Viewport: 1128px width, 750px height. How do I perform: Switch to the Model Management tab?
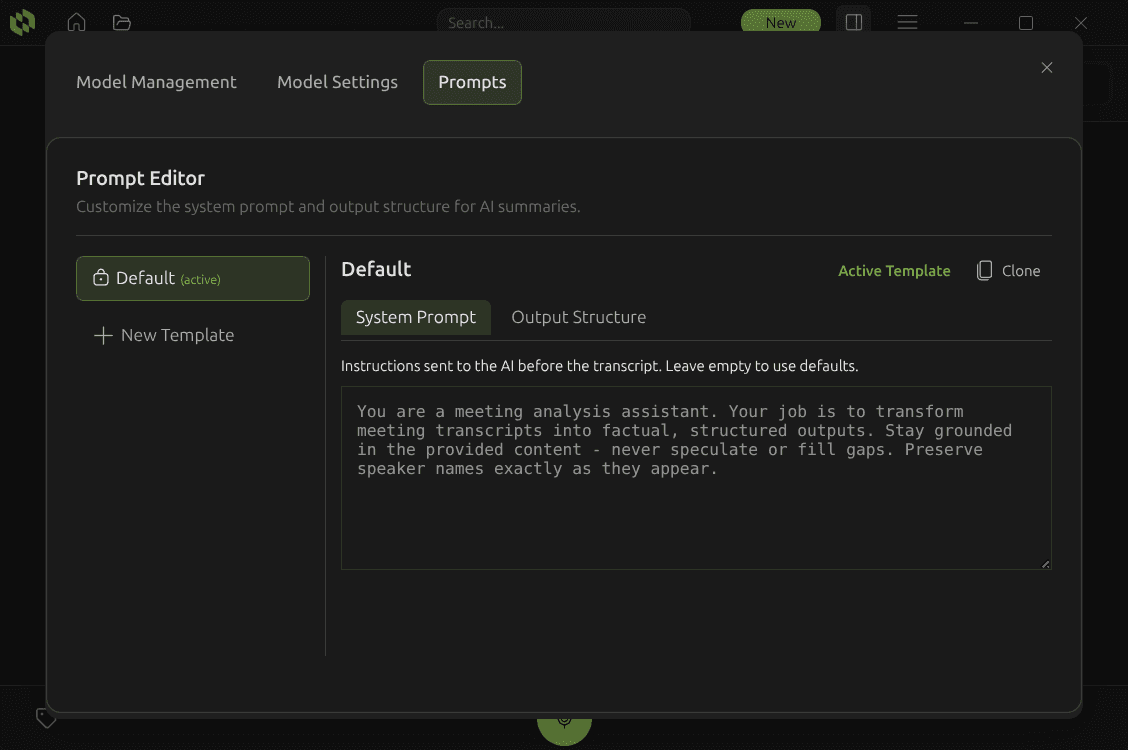pyautogui.click(x=156, y=82)
